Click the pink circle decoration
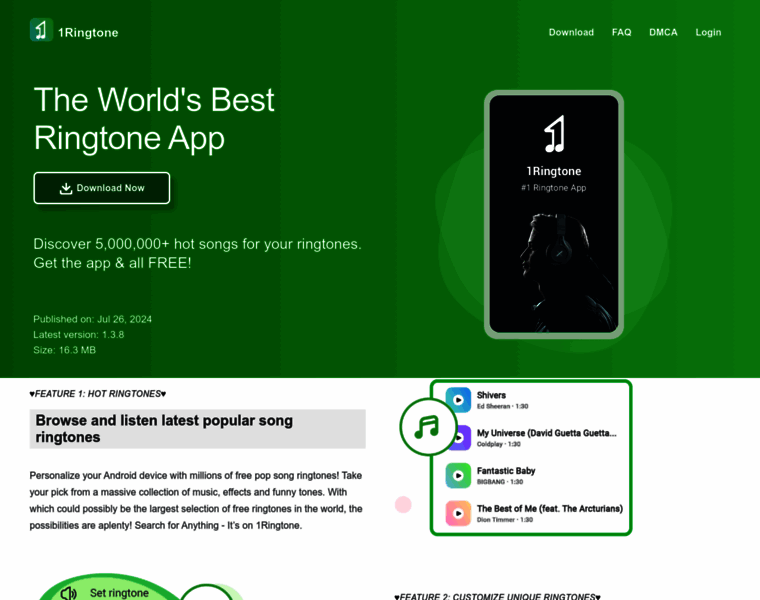Viewport: 760px width, 600px height. (403, 505)
